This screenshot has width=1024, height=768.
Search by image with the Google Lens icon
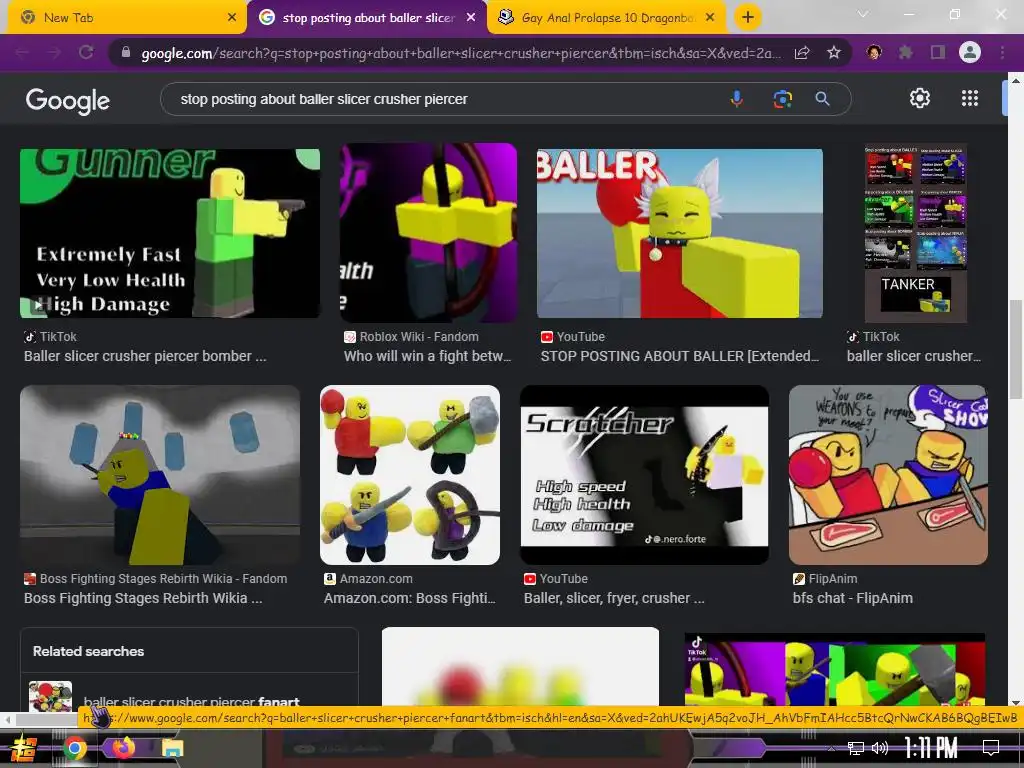coord(782,99)
